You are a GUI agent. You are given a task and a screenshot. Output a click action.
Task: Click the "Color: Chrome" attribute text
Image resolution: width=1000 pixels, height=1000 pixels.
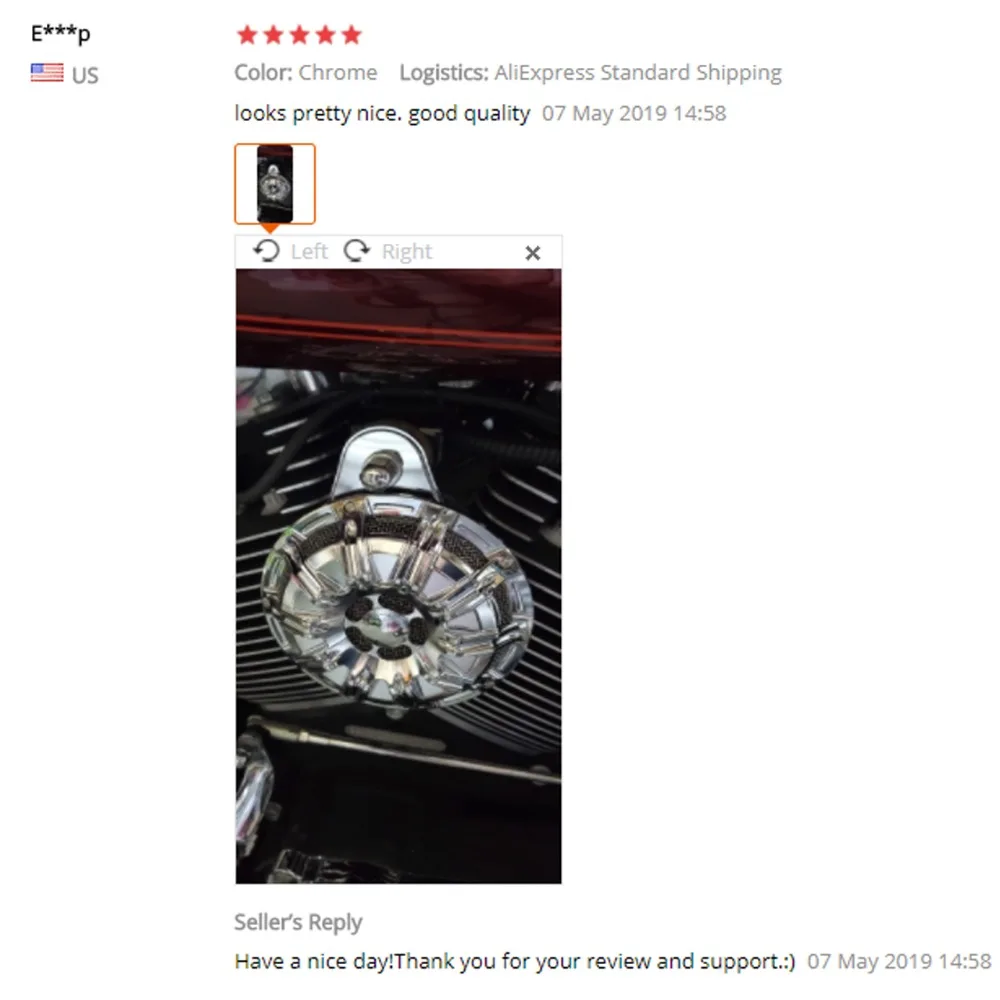coord(306,73)
